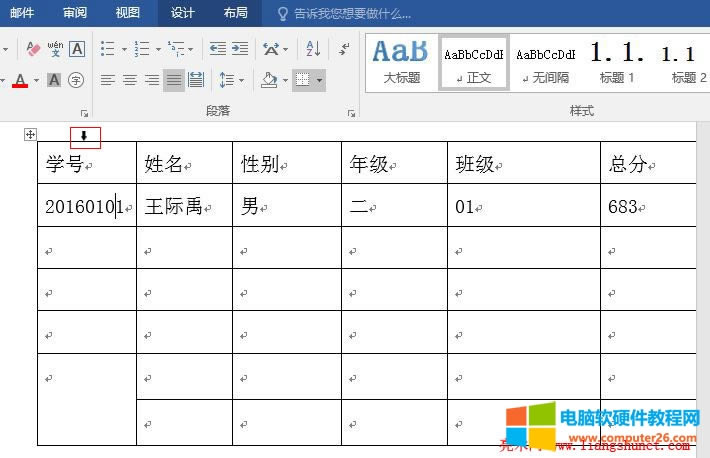Click the phonetic guide wén icon

(55, 48)
